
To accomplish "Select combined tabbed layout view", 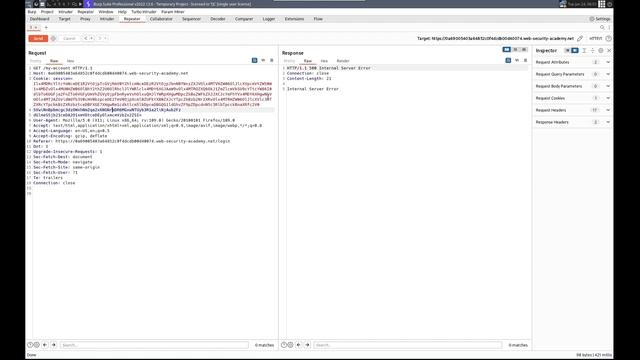I will point(524,50).
